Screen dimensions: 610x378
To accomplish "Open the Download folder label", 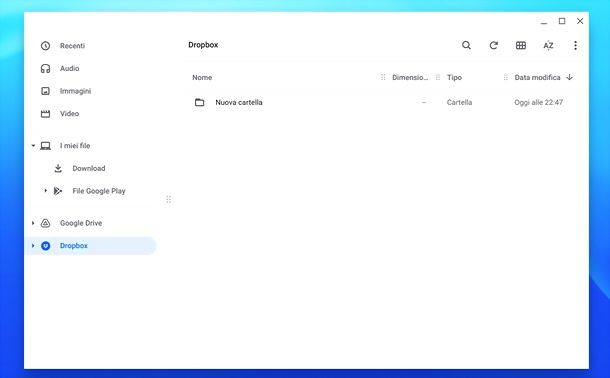I will coord(89,168).
